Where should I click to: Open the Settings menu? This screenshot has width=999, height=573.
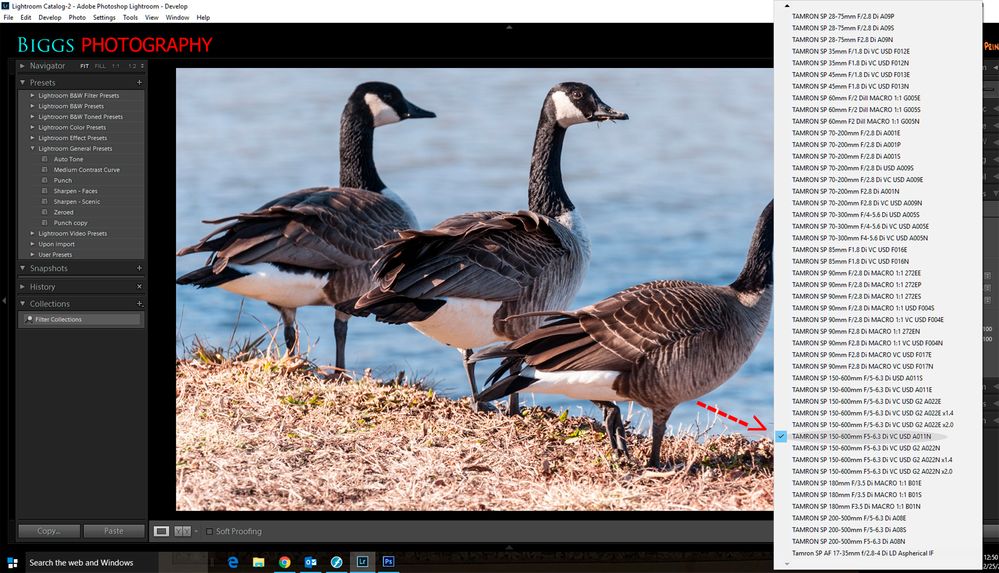pyautogui.click(x=104, y=18)
